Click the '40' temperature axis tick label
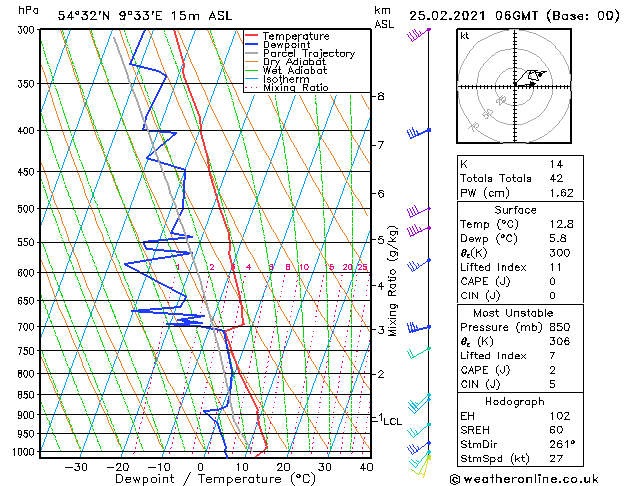Viewport: 629px width, 486px height. 366,467
